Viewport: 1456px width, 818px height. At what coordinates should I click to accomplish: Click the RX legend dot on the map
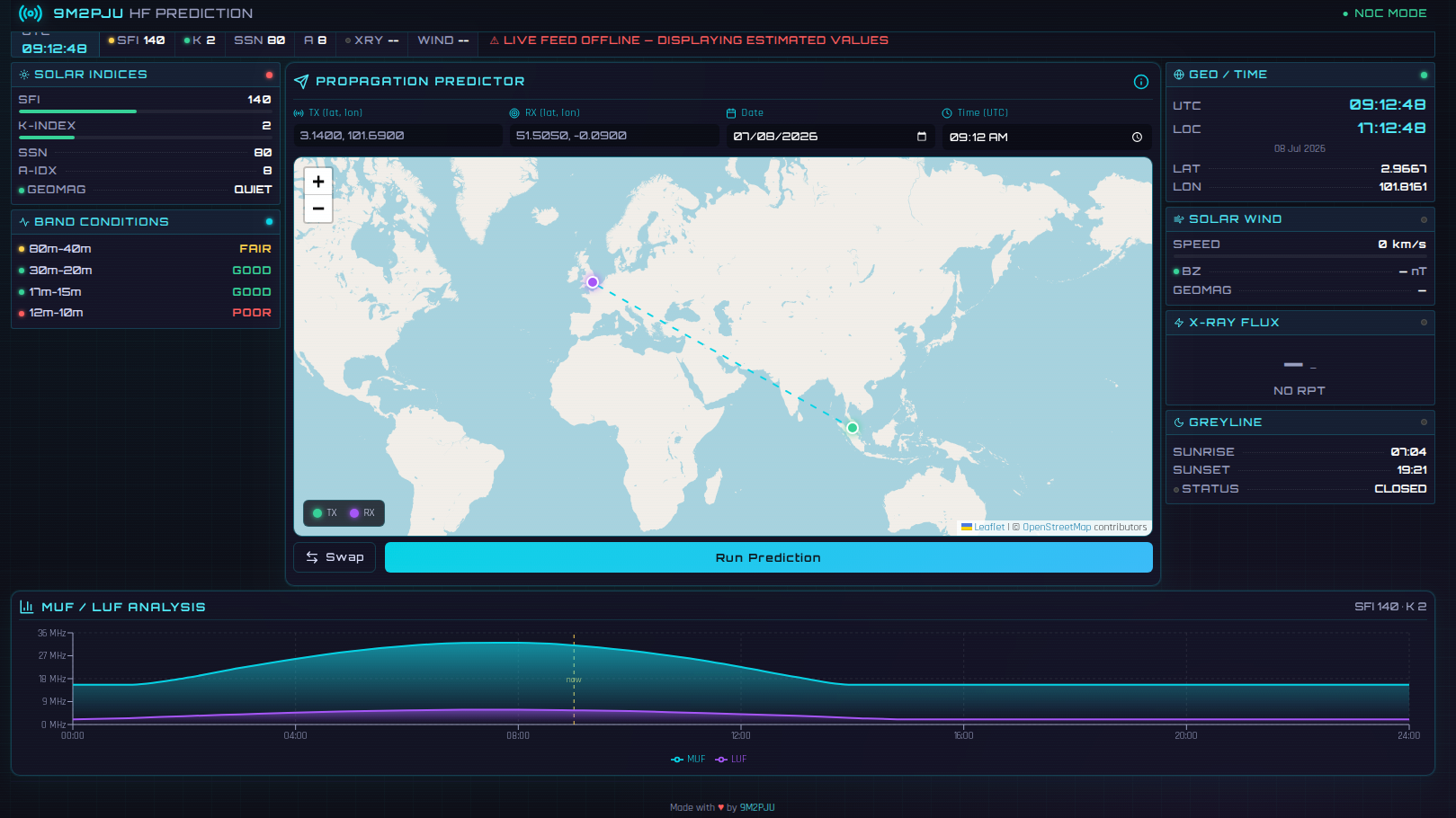[x=354, y=513]
